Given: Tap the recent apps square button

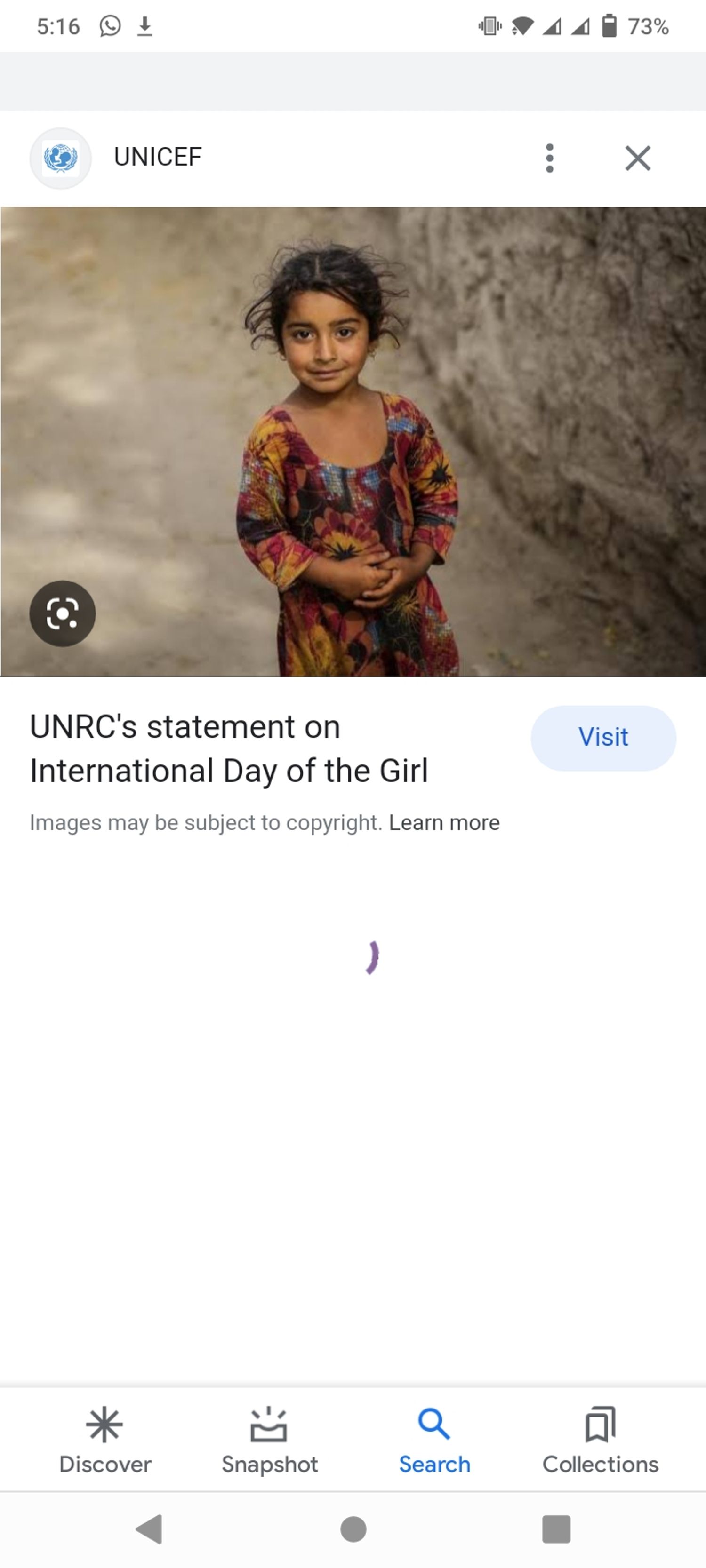Looking at the screenshot, I should tap(556, 1528).
